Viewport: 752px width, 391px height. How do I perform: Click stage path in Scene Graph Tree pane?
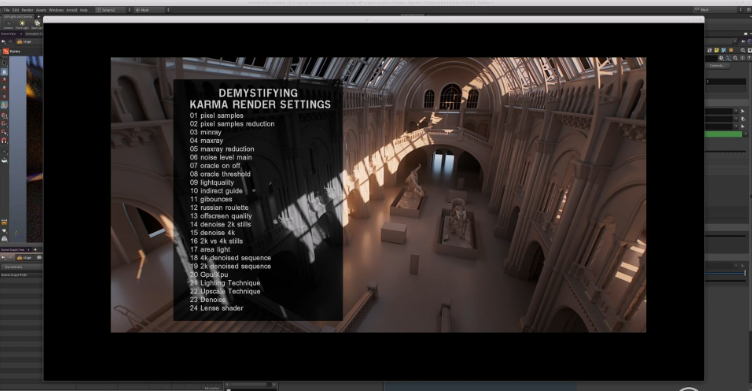tap(24, 258)
